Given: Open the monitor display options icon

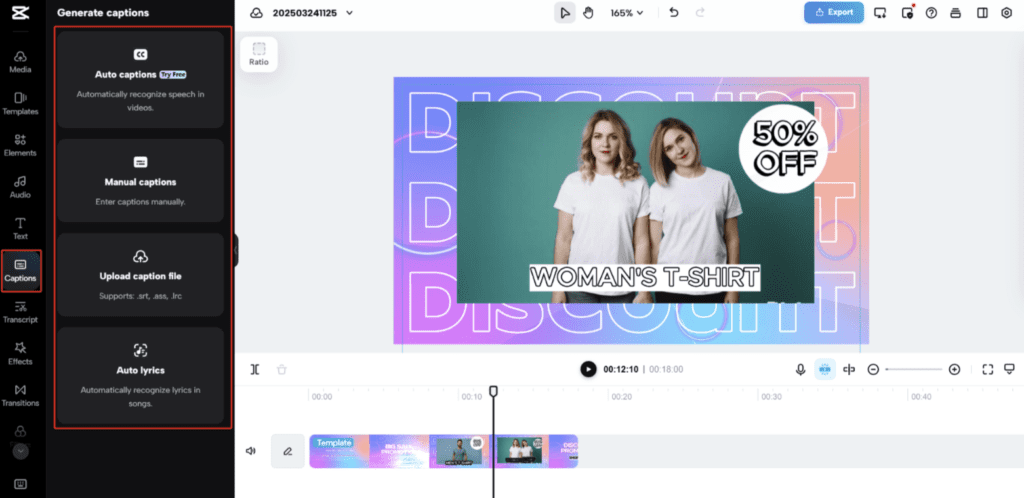Looking at the screenshot, I should tap(1010, 369).
